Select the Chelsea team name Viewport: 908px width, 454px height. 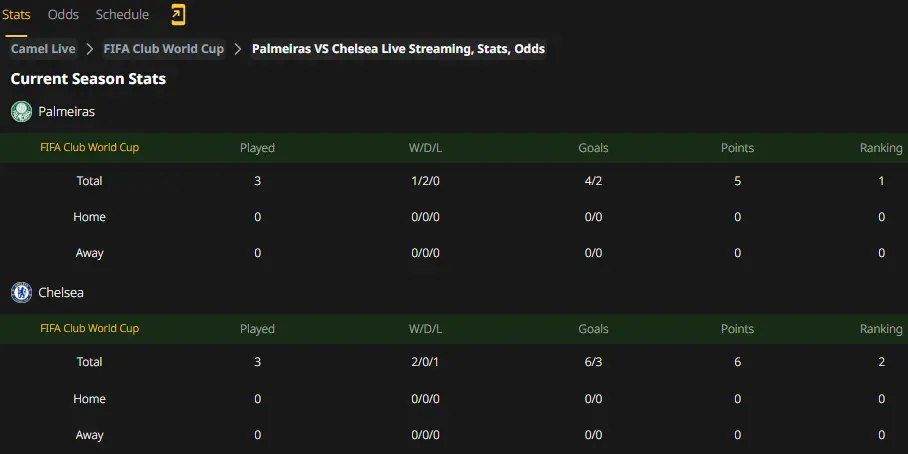pos(61,292)
